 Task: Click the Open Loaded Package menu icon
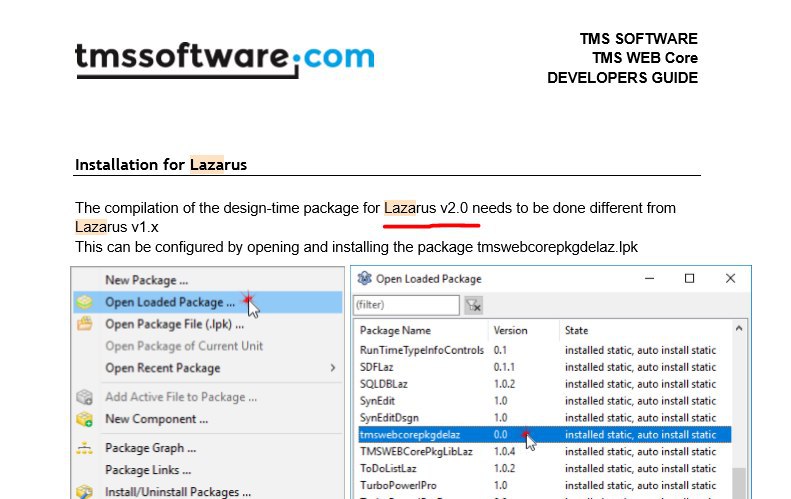[84, 302]
